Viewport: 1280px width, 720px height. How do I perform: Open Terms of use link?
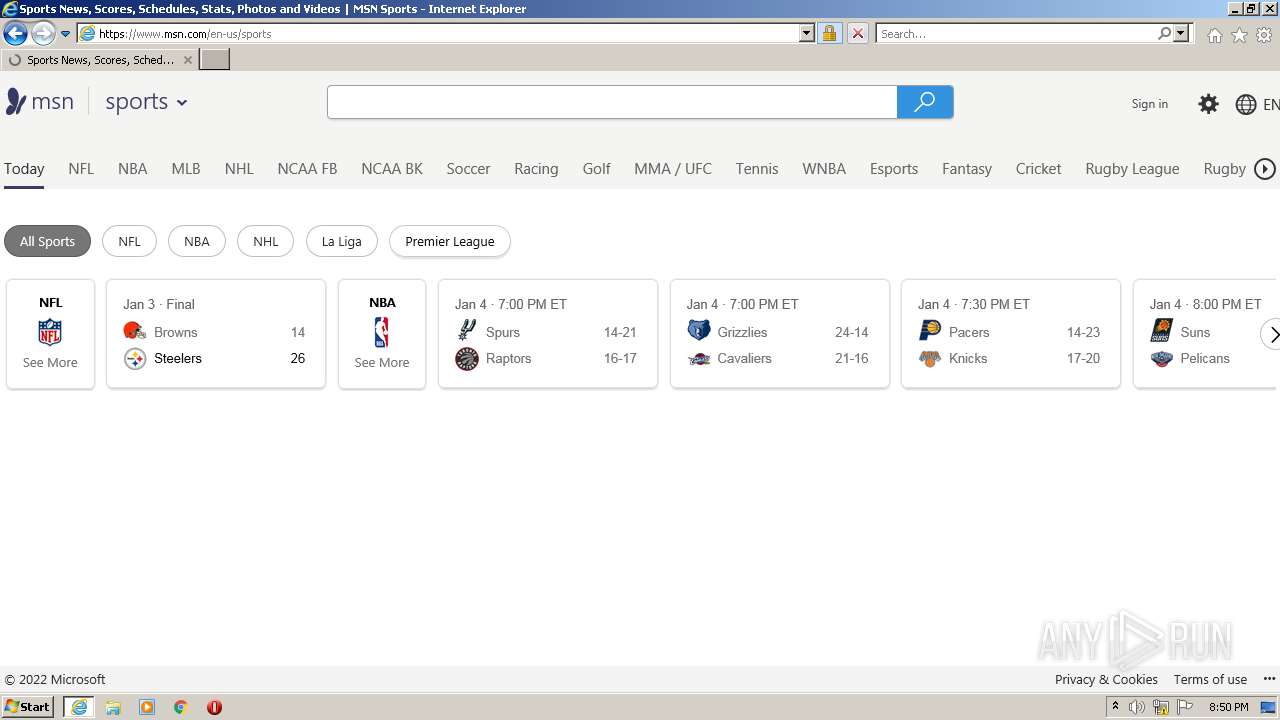[x=1210, y=679]
